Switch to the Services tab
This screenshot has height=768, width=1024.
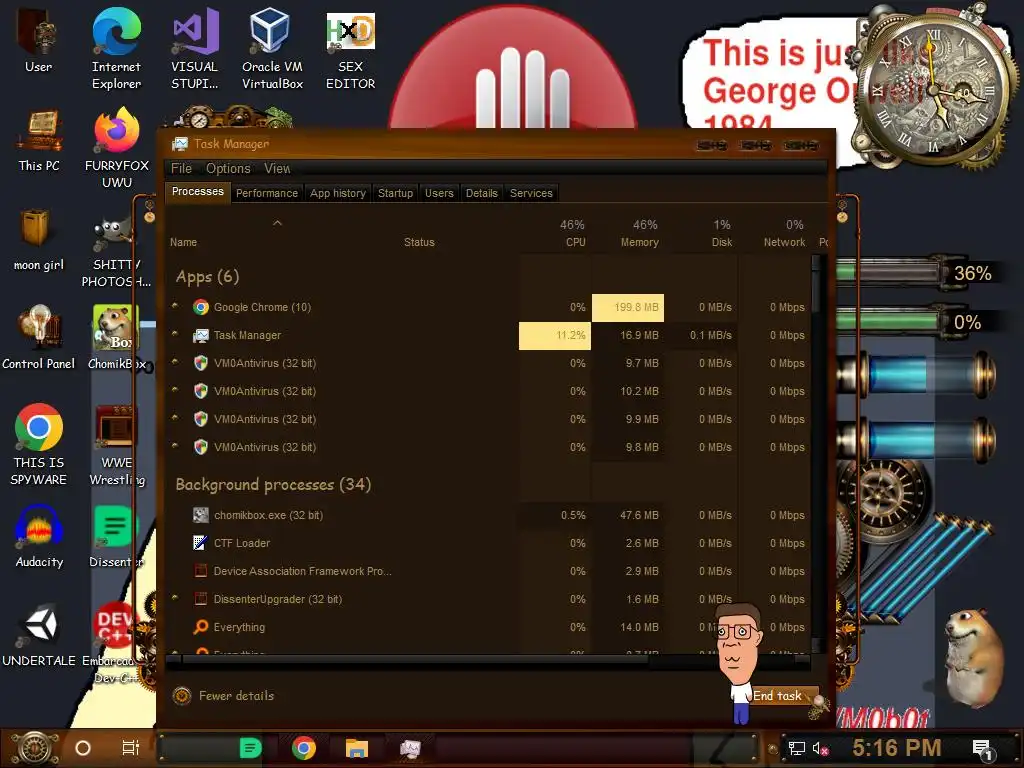(531, 193)
